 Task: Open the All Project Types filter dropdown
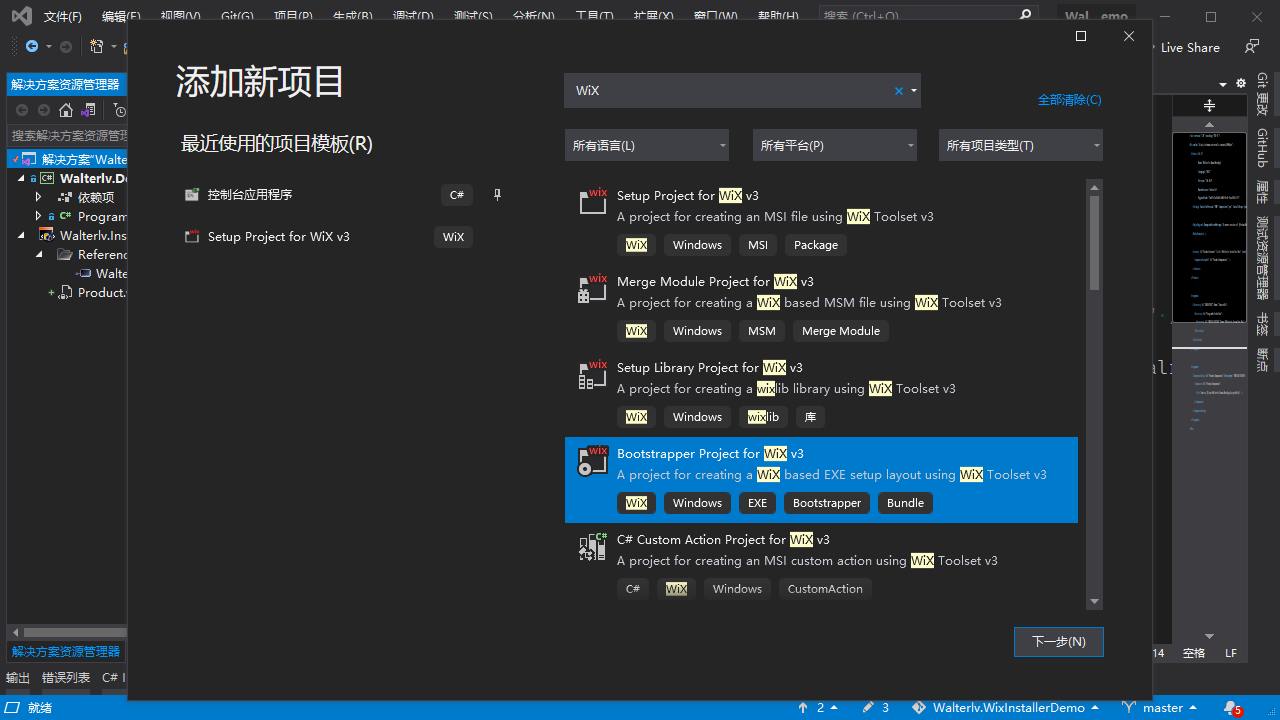tap(1021, 145)
